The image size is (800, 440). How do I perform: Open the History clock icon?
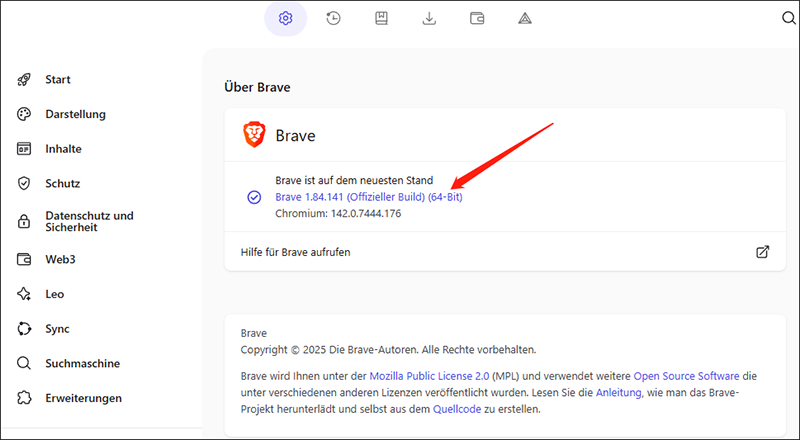pos(333,19)
